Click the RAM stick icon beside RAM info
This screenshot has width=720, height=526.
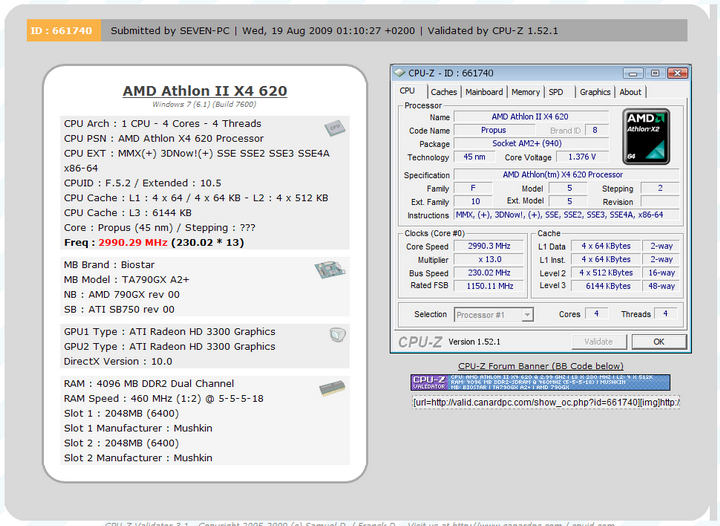[x=332, y=388]
